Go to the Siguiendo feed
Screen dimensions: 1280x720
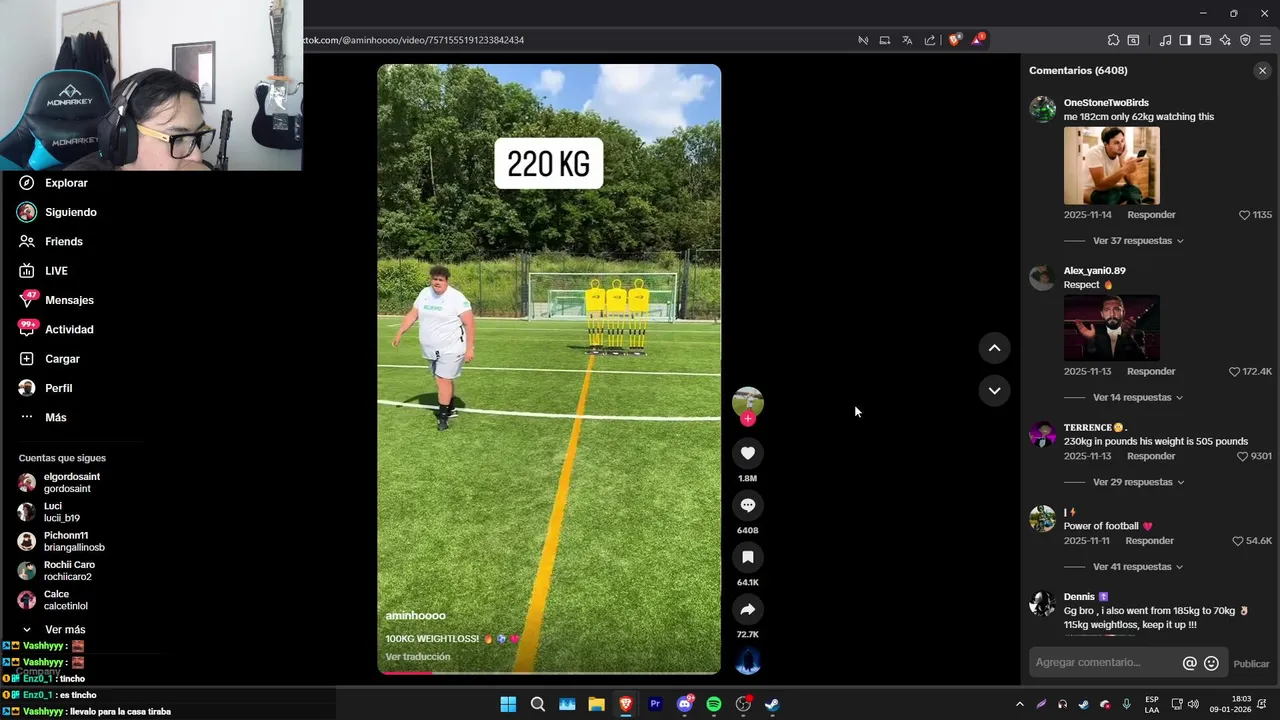tap(57, 212)
